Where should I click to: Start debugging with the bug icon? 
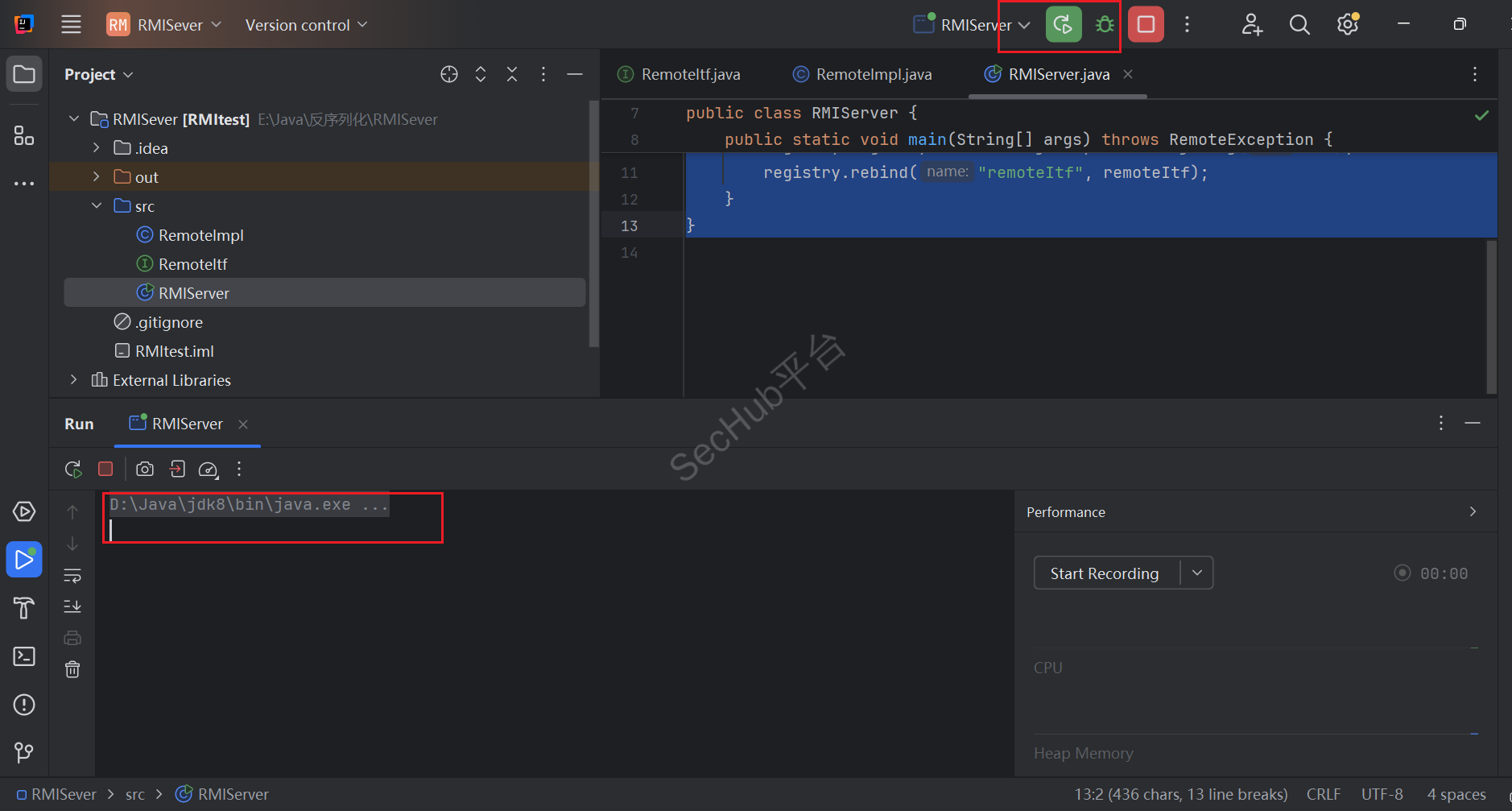coord(1105,24)
